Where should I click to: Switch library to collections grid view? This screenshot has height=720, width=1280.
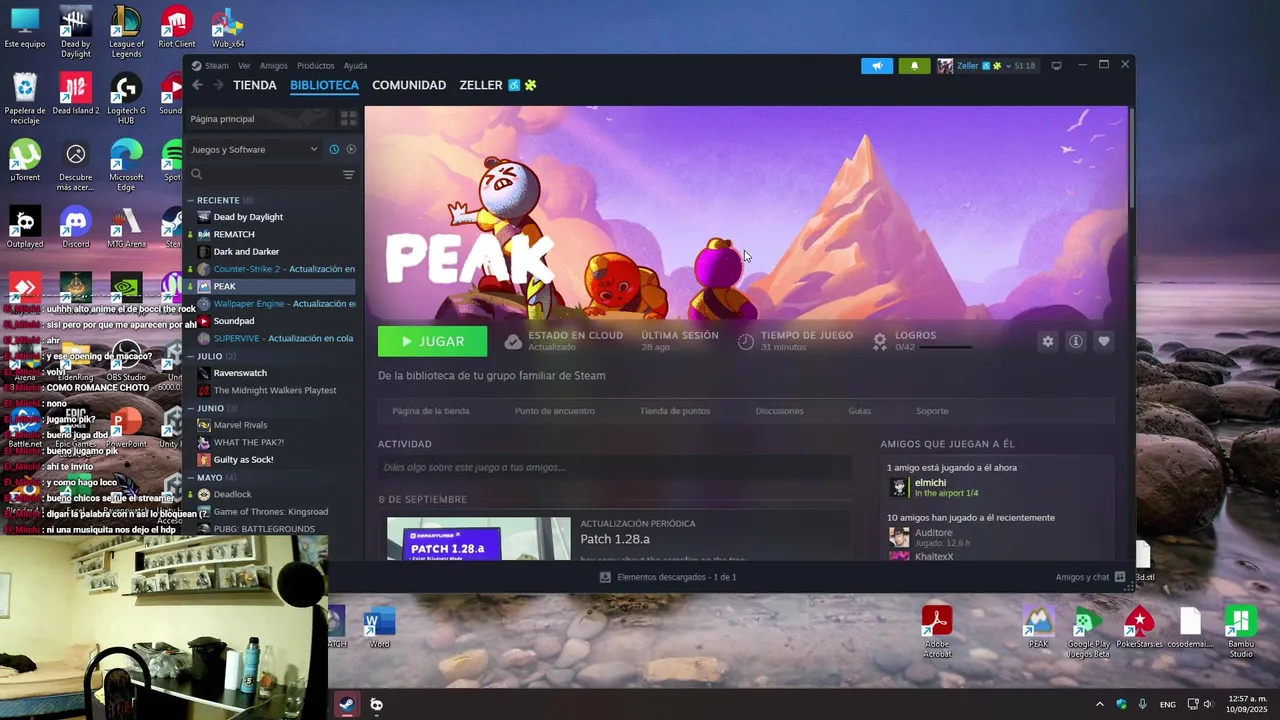coord(348,119)
